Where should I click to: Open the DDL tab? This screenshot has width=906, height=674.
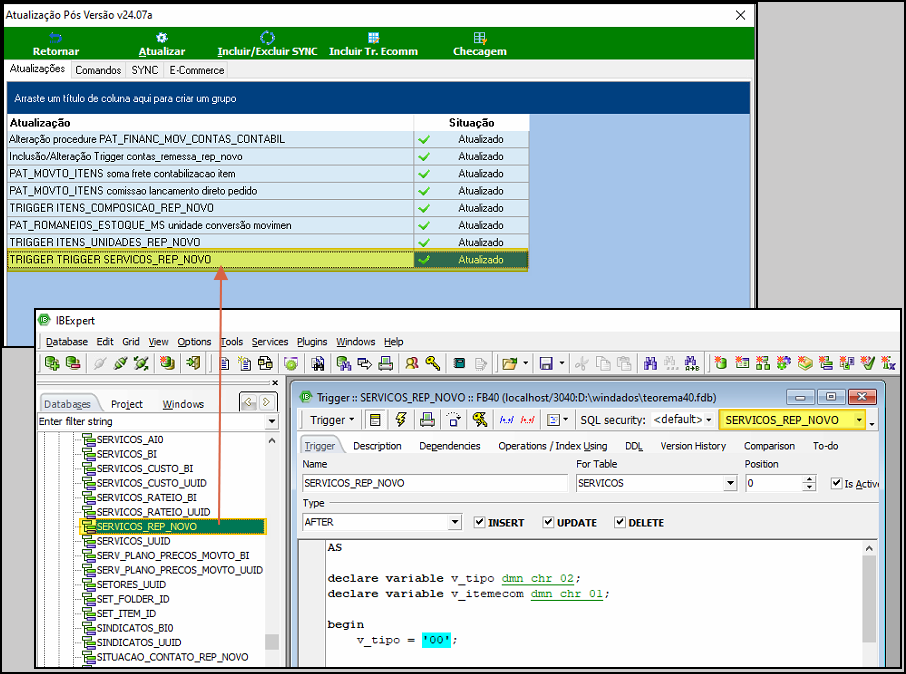(x=634, y=446)
